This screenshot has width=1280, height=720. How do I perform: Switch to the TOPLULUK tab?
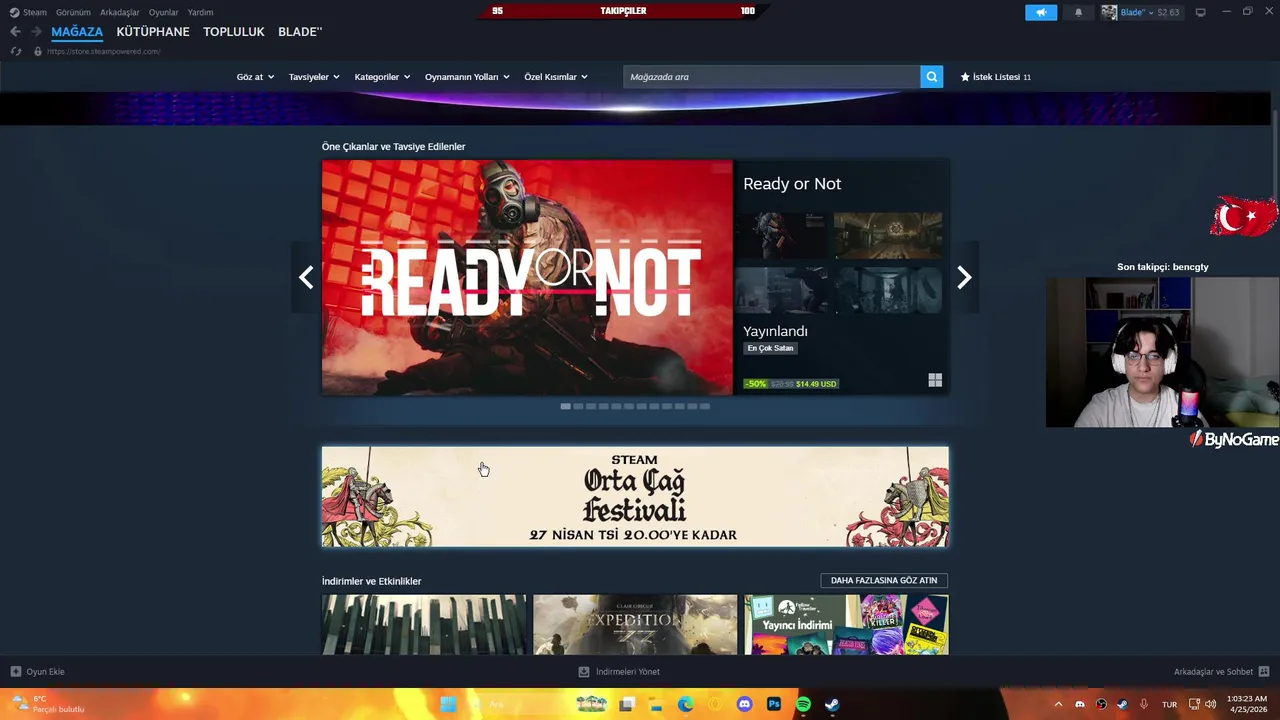[x=234, y=32]
